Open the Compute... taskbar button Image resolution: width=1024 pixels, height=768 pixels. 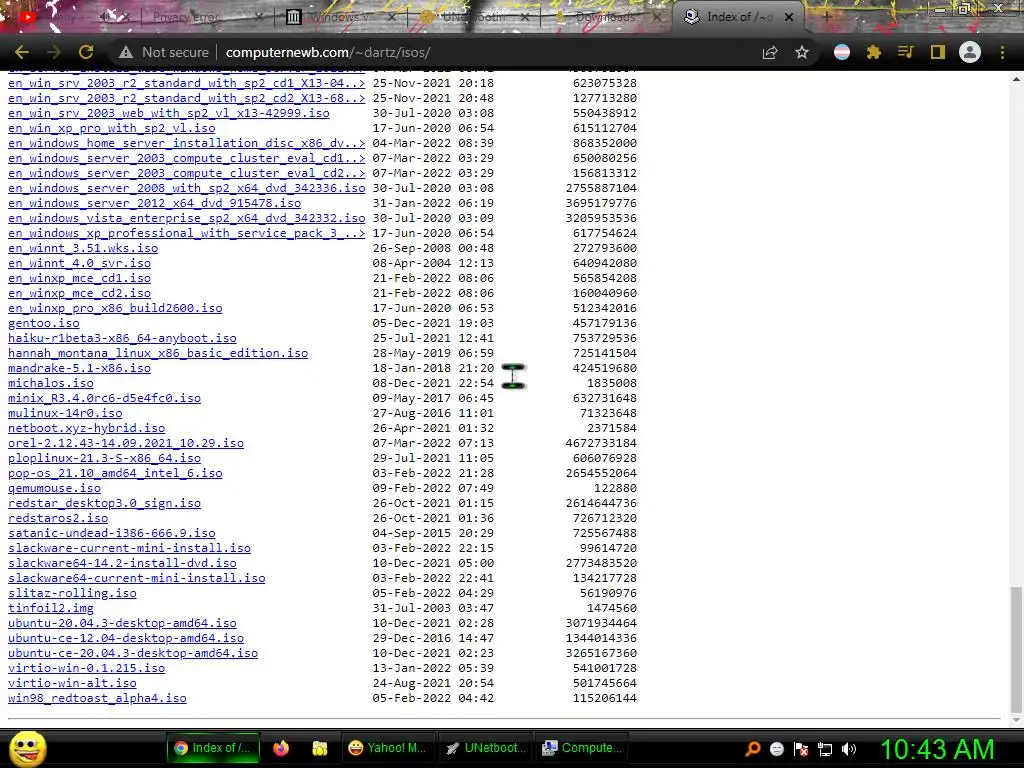(582, 748)
